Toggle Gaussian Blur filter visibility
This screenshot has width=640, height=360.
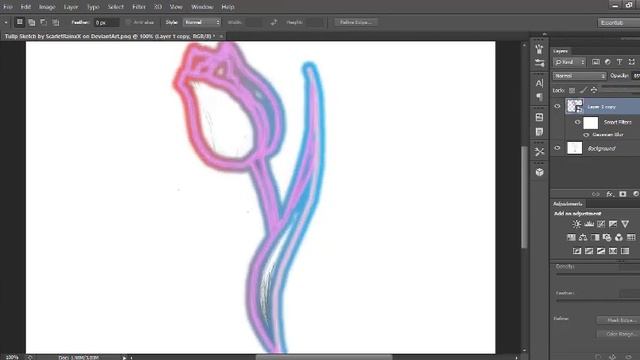pos(586,135)
